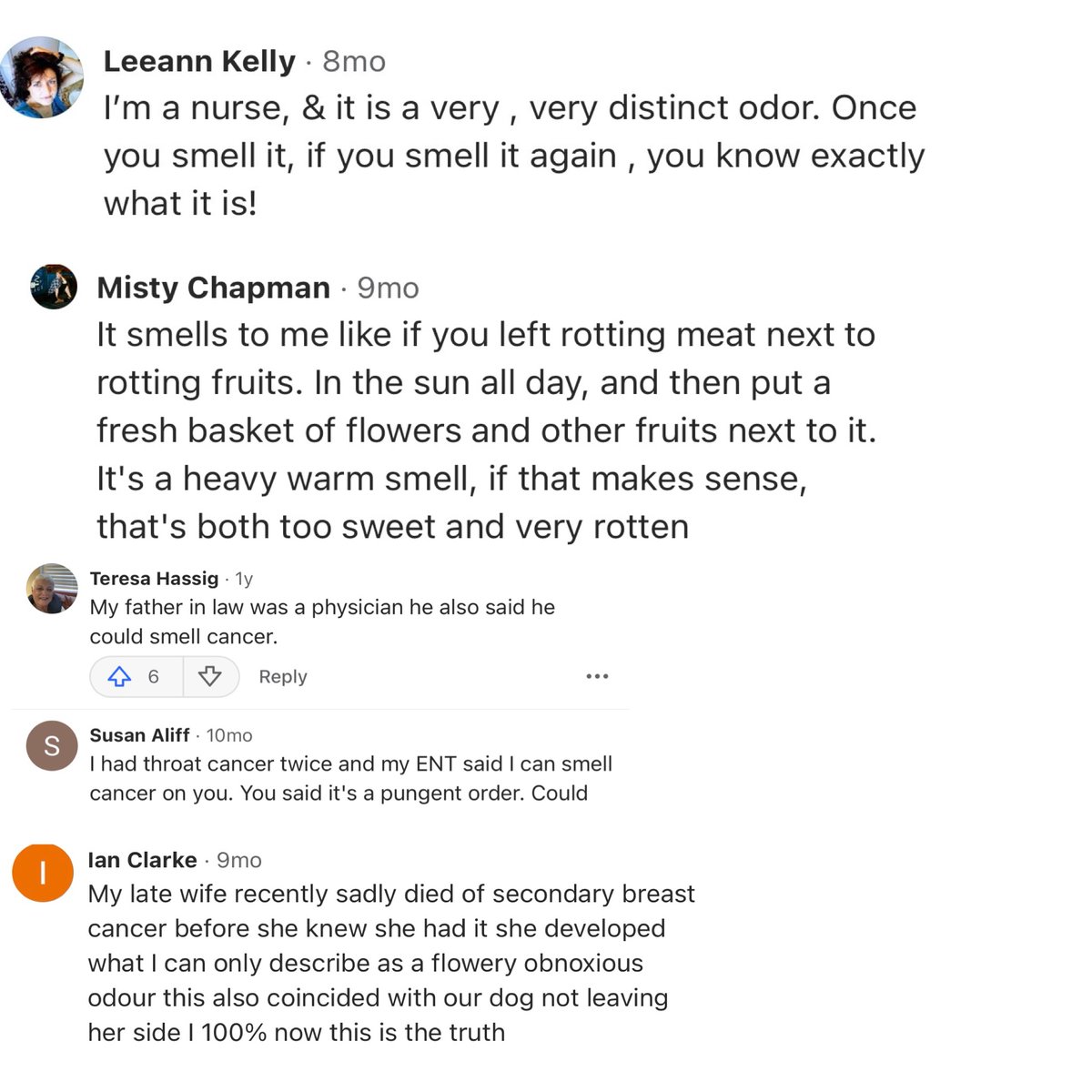Open Misty Chapman's profile picture
Screen dimensions: 1092x1092
tap(54, 288)
